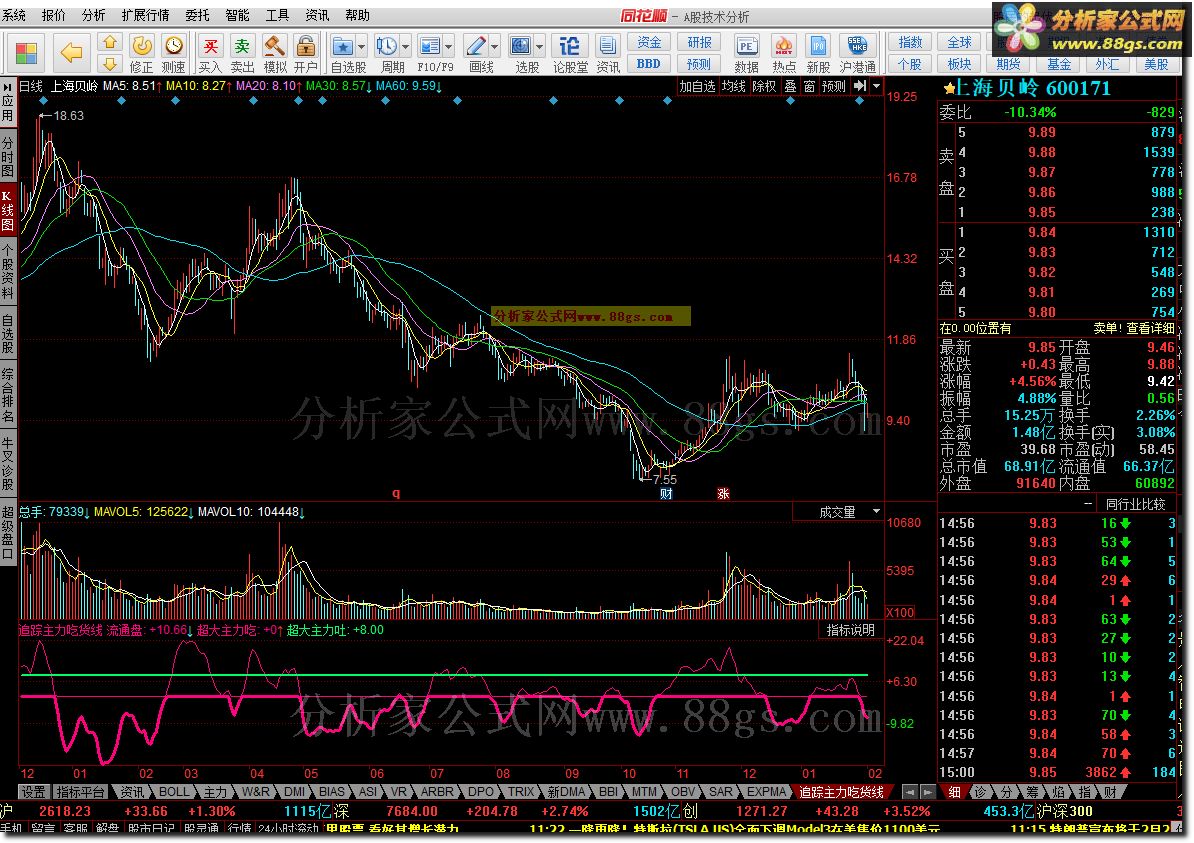
Task: Click the yellow up arrow icon
Action: pyautogui.click(x=110, y=43)
